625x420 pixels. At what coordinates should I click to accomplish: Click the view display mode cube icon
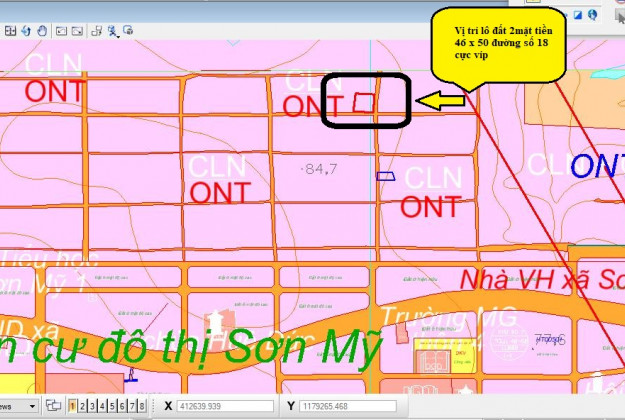tap(128, 30)
